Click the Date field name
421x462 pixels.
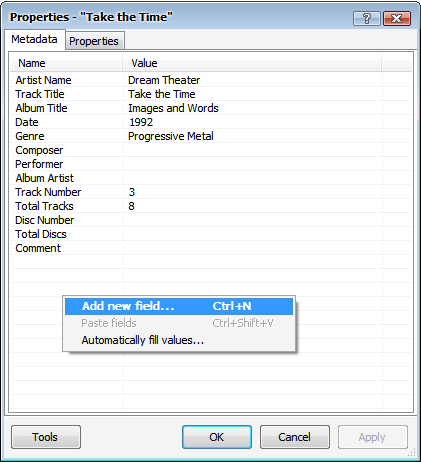click(27, 122)
